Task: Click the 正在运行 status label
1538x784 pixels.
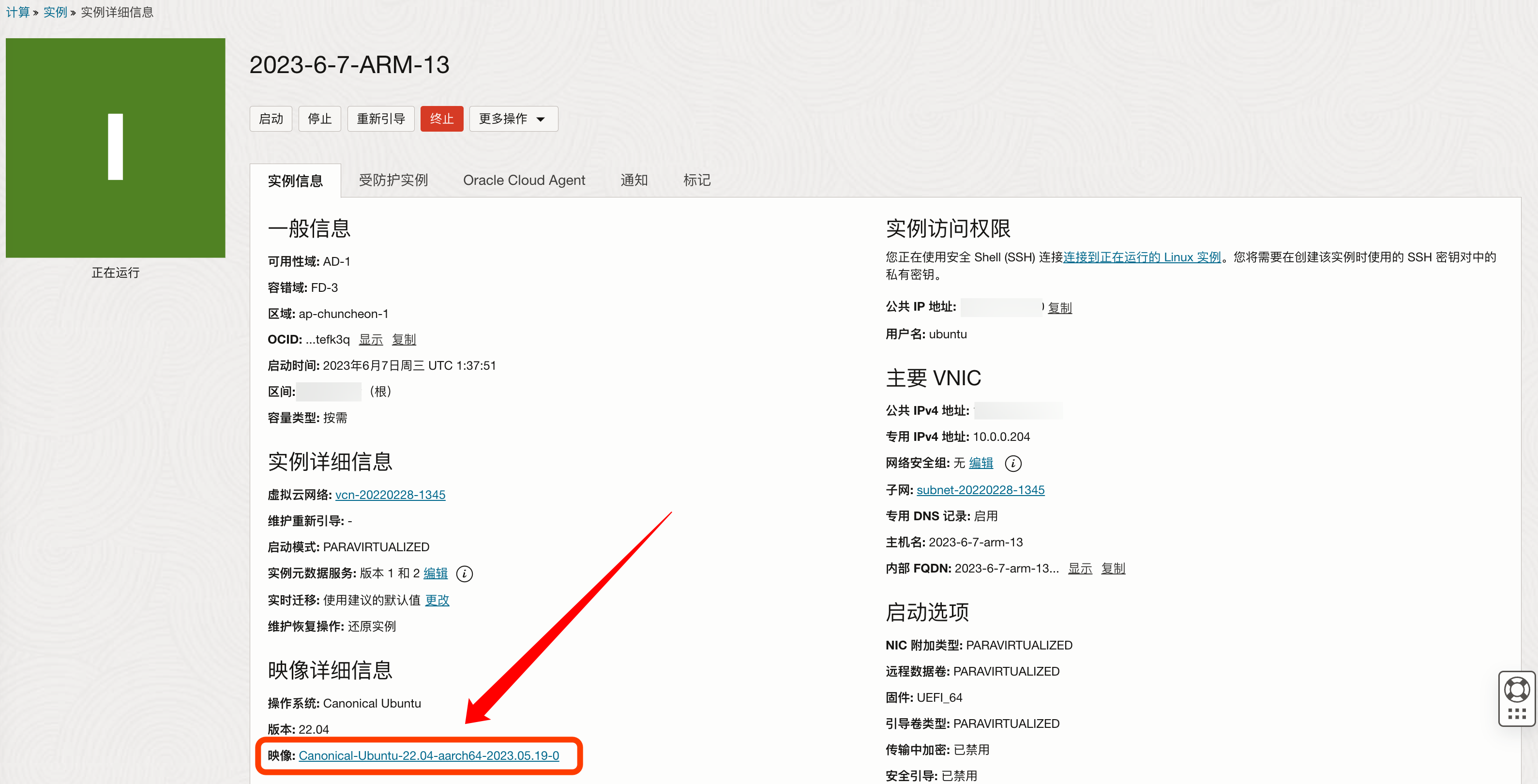Action: pyautogui.click(x=115, y=273)
